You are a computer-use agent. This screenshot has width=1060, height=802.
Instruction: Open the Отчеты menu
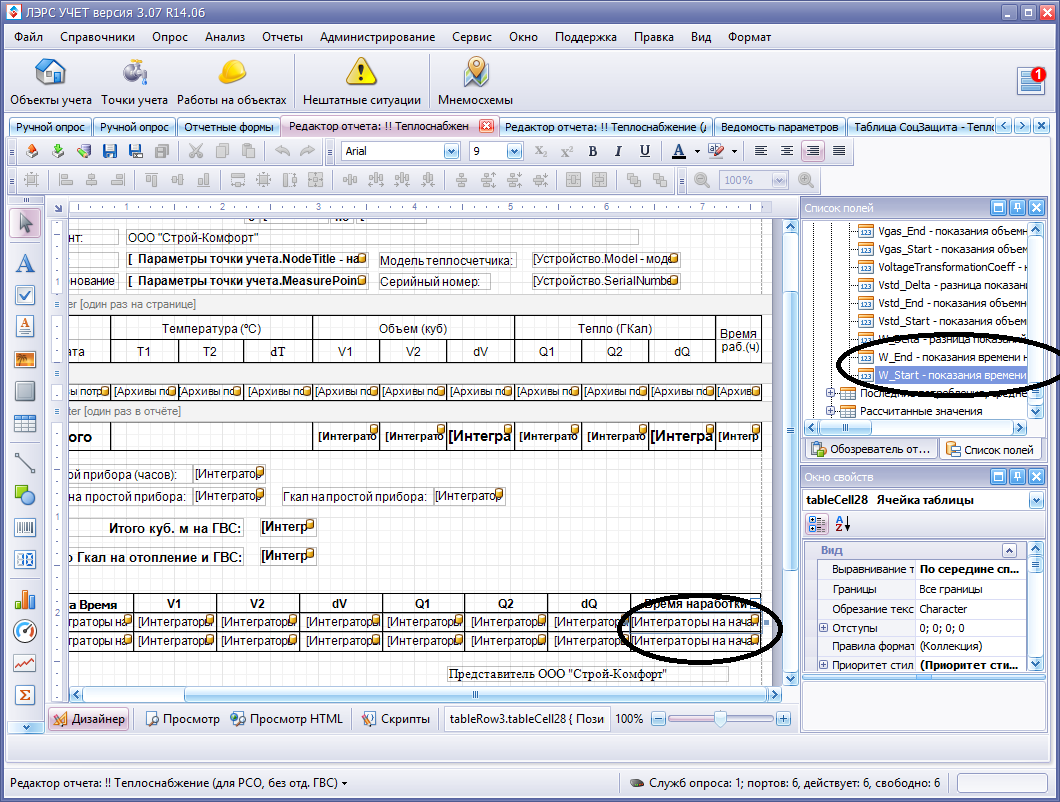283,37
